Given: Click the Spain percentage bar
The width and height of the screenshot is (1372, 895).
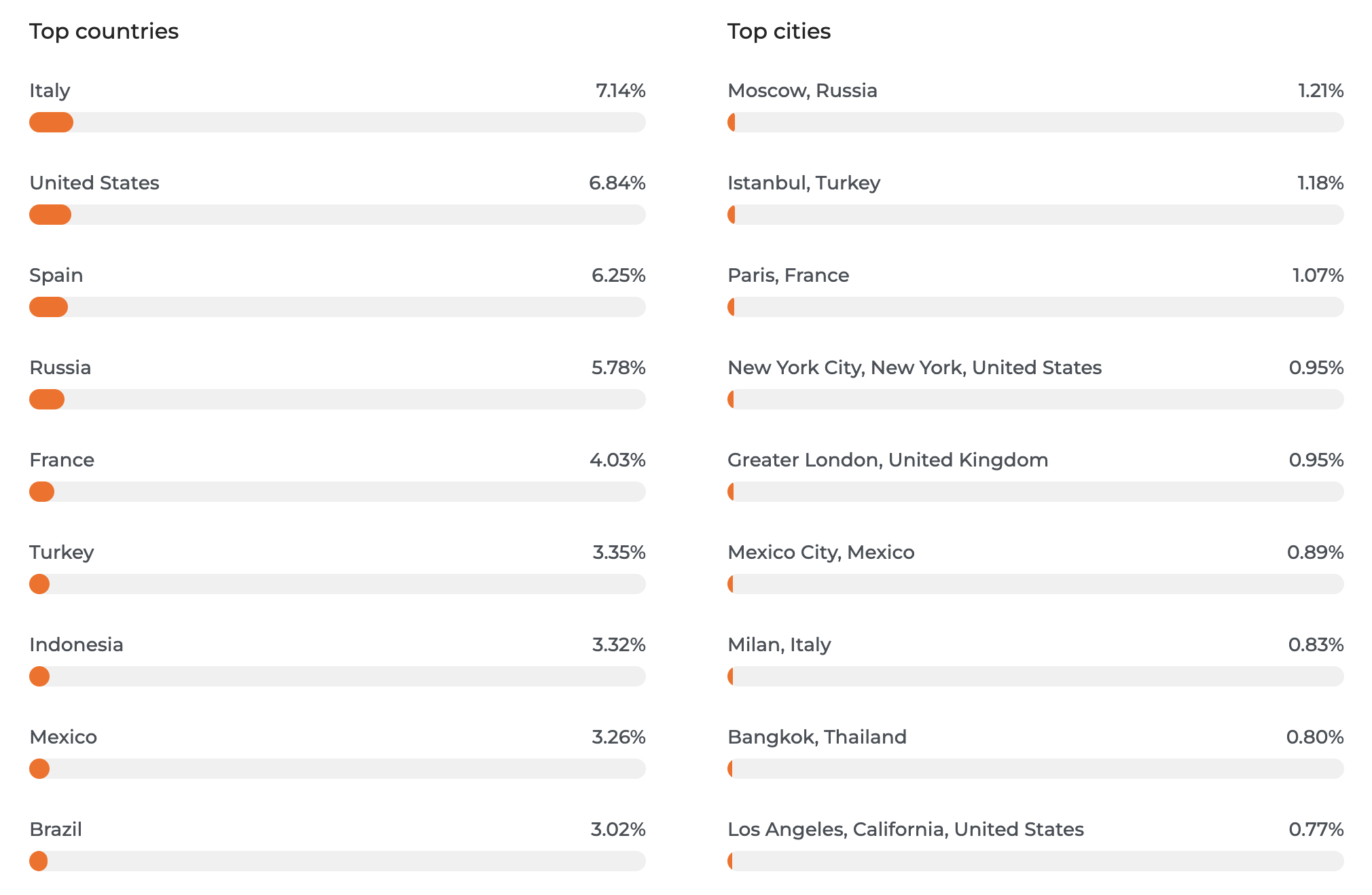Looking at the screenshot, I should click(337, 307).
